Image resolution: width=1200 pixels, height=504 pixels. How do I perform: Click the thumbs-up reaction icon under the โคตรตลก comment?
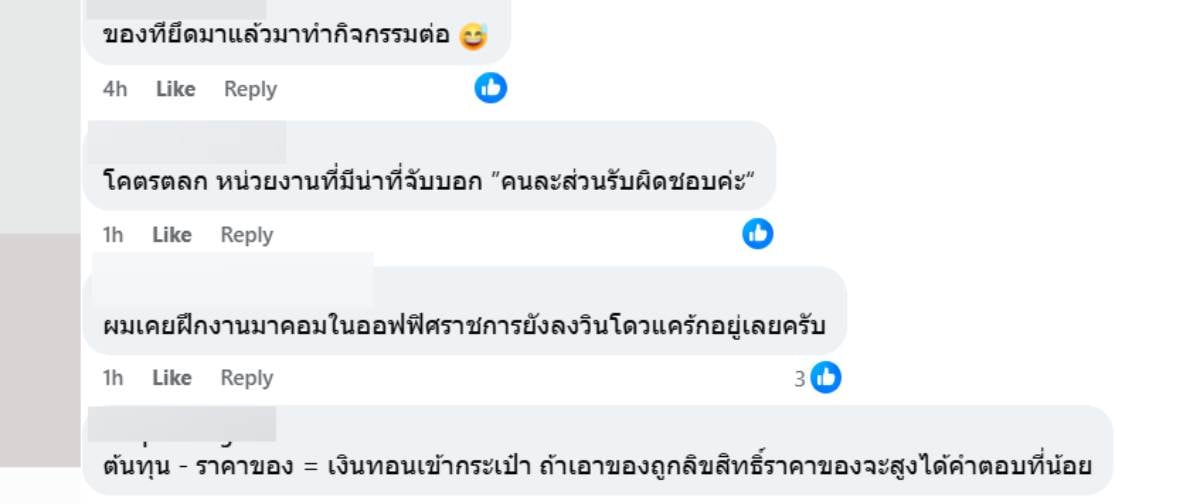758,234
